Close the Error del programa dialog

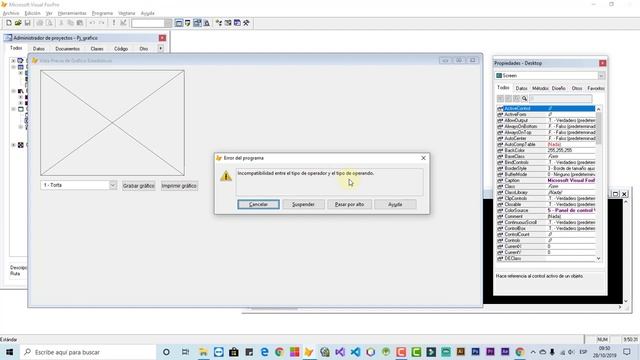[x=423, y=158]
